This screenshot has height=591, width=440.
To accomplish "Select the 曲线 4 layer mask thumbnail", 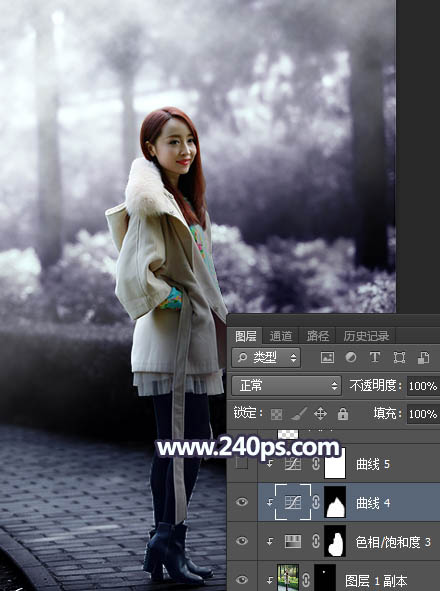I will (335, 502).
